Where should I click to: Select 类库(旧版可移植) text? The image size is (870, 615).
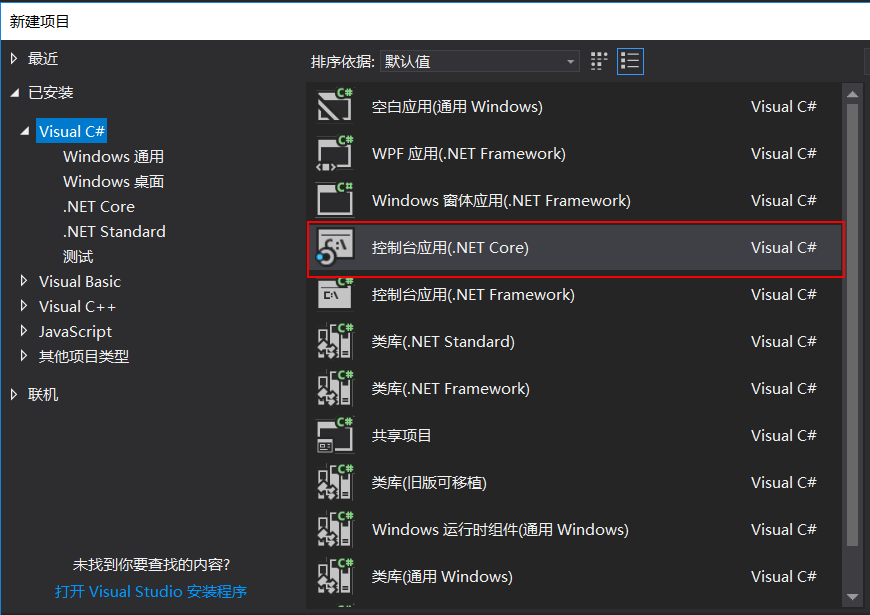(x=429, y=482)
